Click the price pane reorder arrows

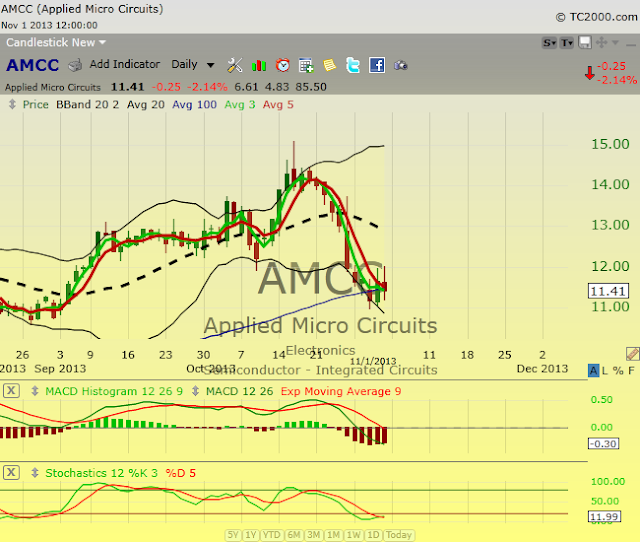click(x=12, y=104)
